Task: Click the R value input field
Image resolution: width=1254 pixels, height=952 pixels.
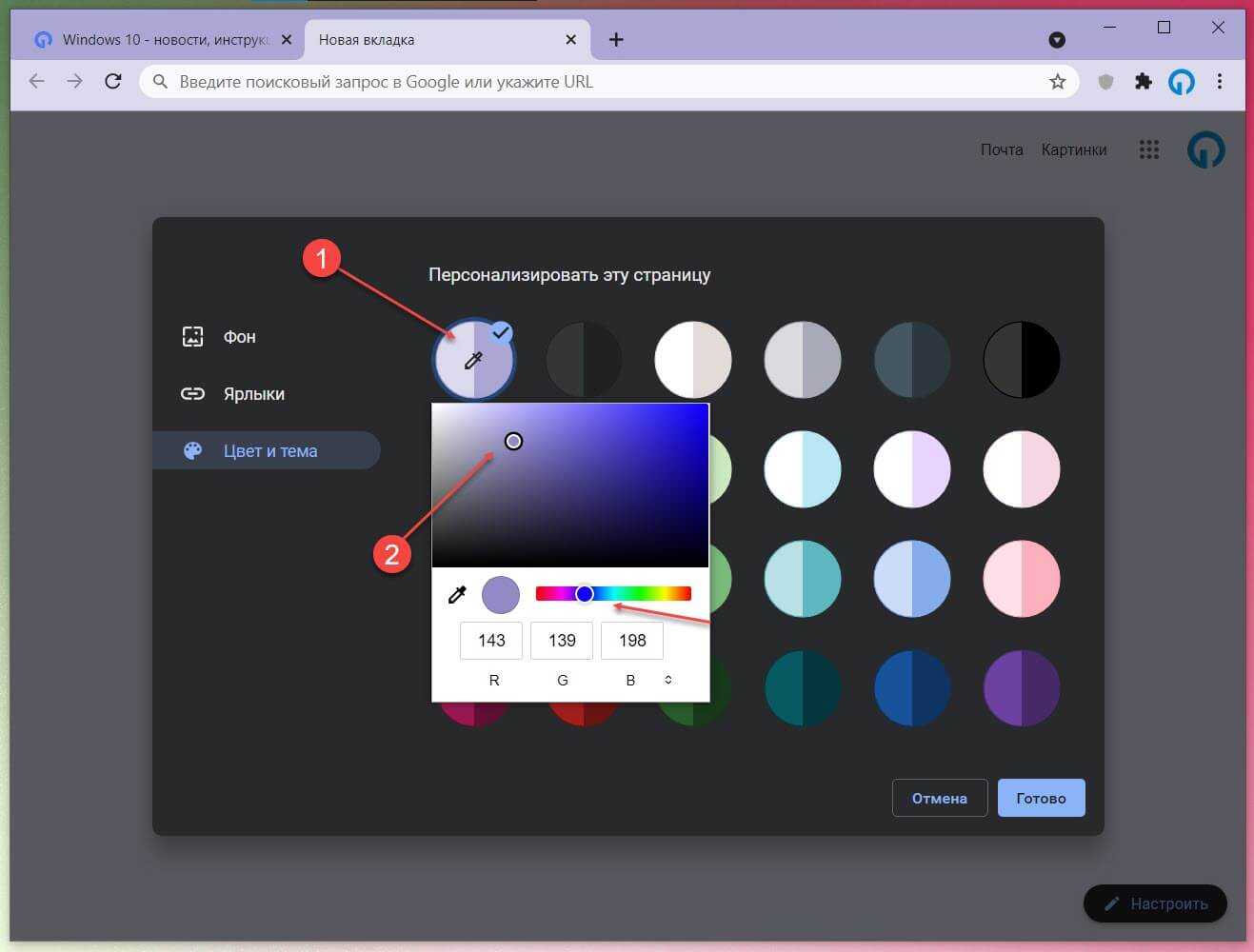Action: pos(491,641)
